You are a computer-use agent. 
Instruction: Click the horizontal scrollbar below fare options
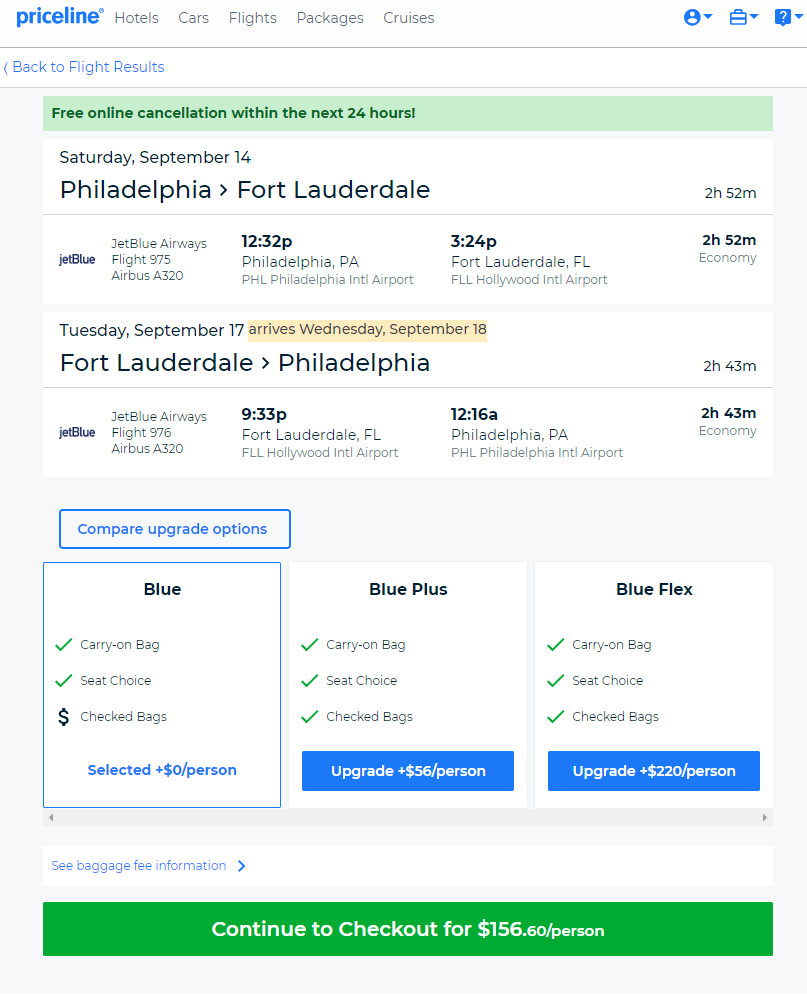(408, 817)
